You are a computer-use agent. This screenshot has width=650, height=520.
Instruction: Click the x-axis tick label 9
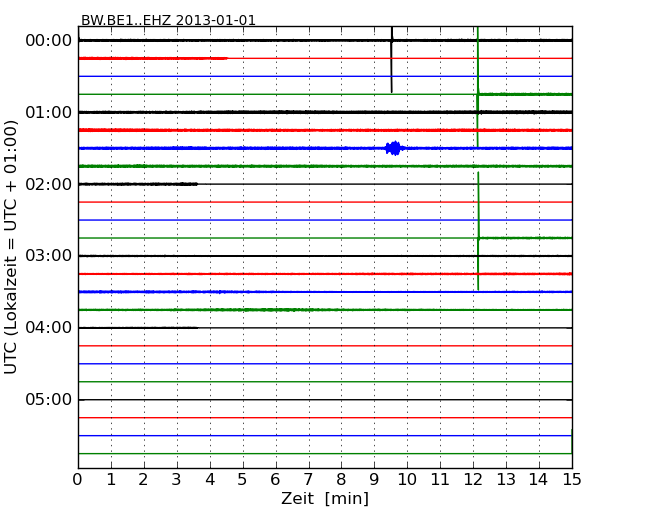[x=374, y=480]
